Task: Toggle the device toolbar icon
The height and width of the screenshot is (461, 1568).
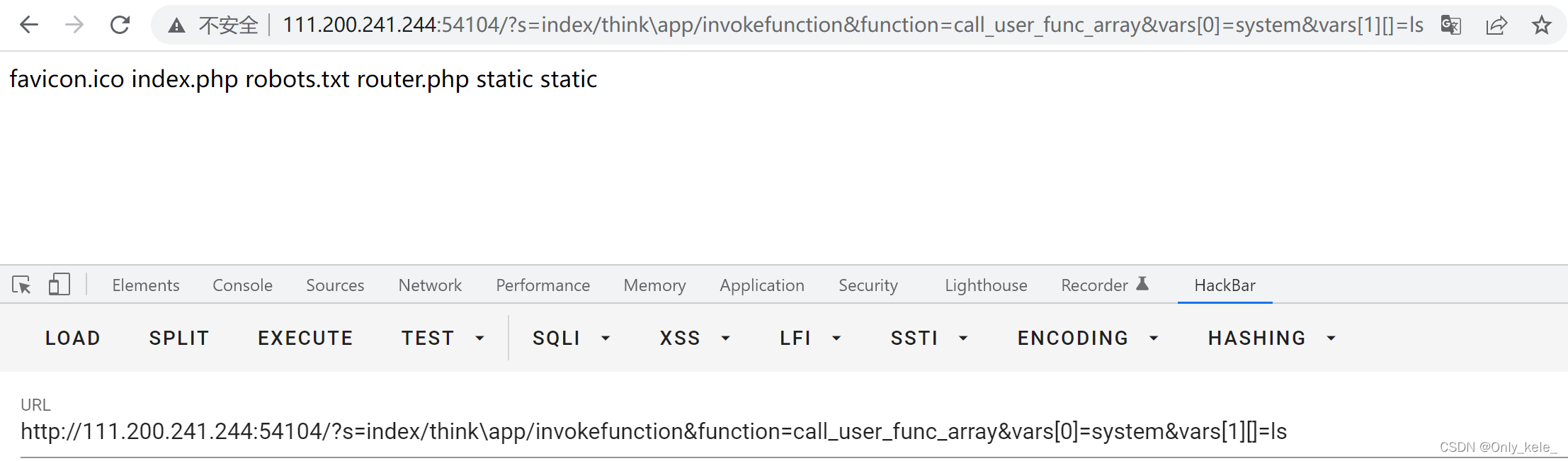Action: coord(59,285)
